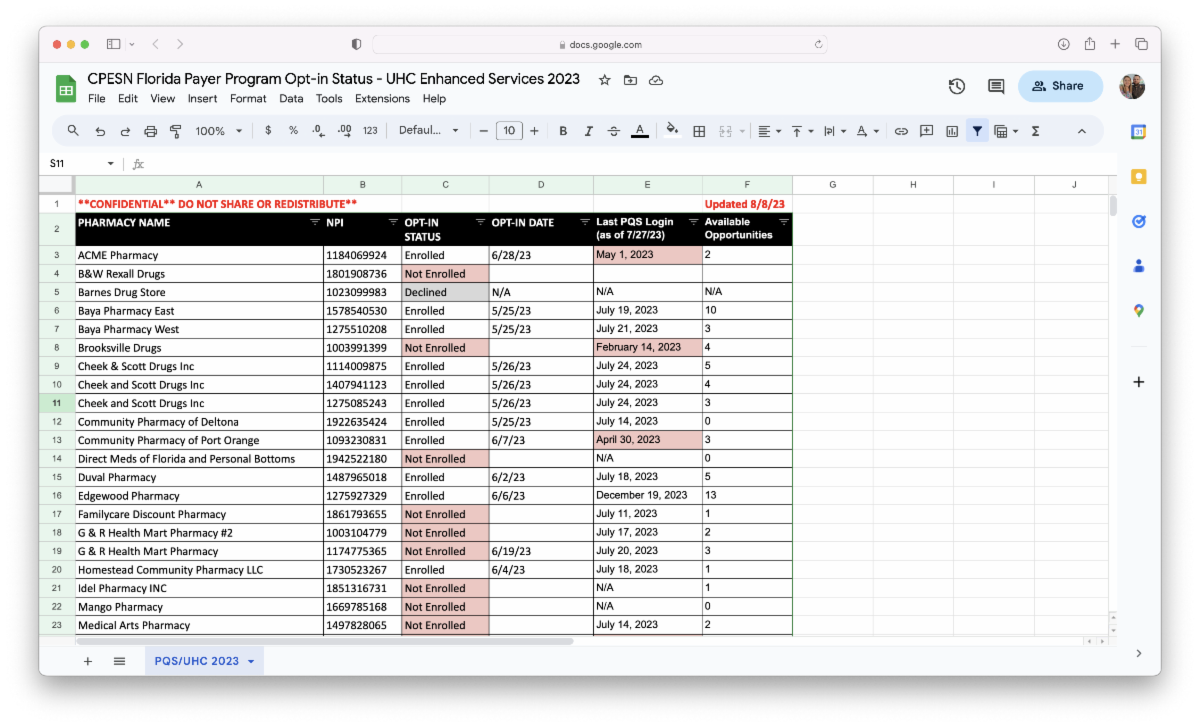Viewport: 1200px width, 727px height.
Task: Open the font size dropdown
Action: (510, 130)
